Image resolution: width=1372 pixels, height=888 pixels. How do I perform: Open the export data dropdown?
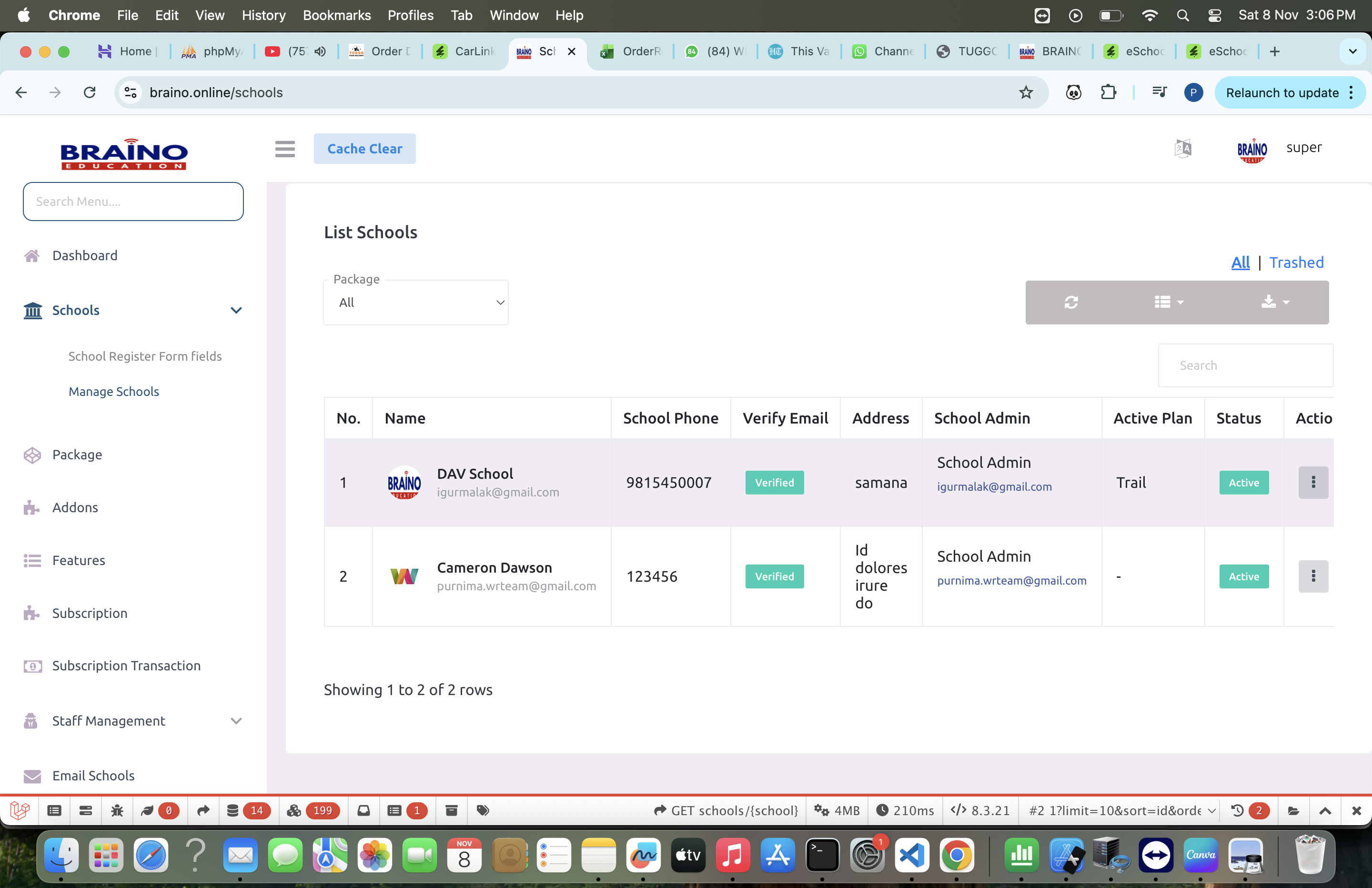coord(1274,302)
